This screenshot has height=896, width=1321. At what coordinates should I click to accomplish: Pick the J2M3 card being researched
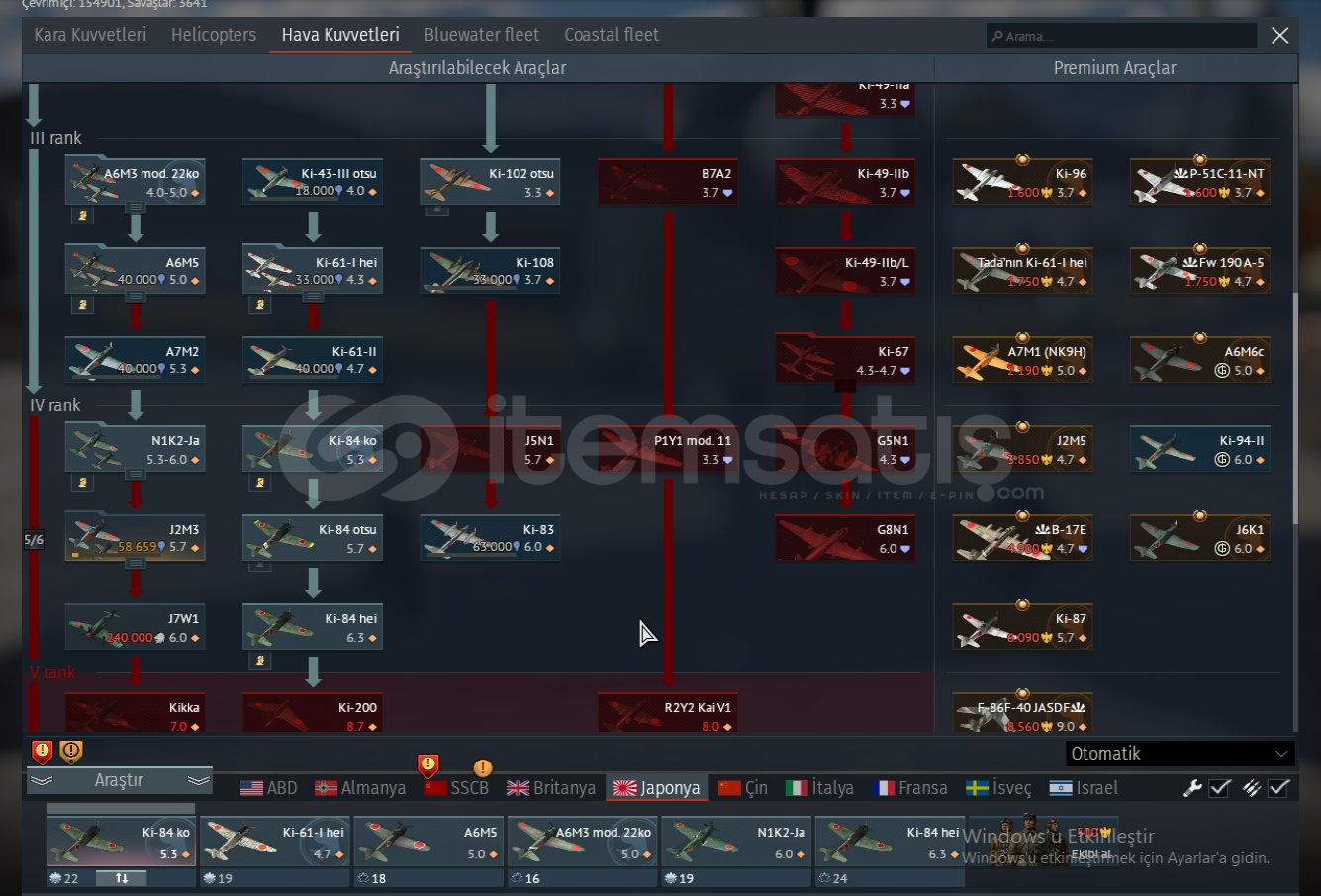[136, 538]
